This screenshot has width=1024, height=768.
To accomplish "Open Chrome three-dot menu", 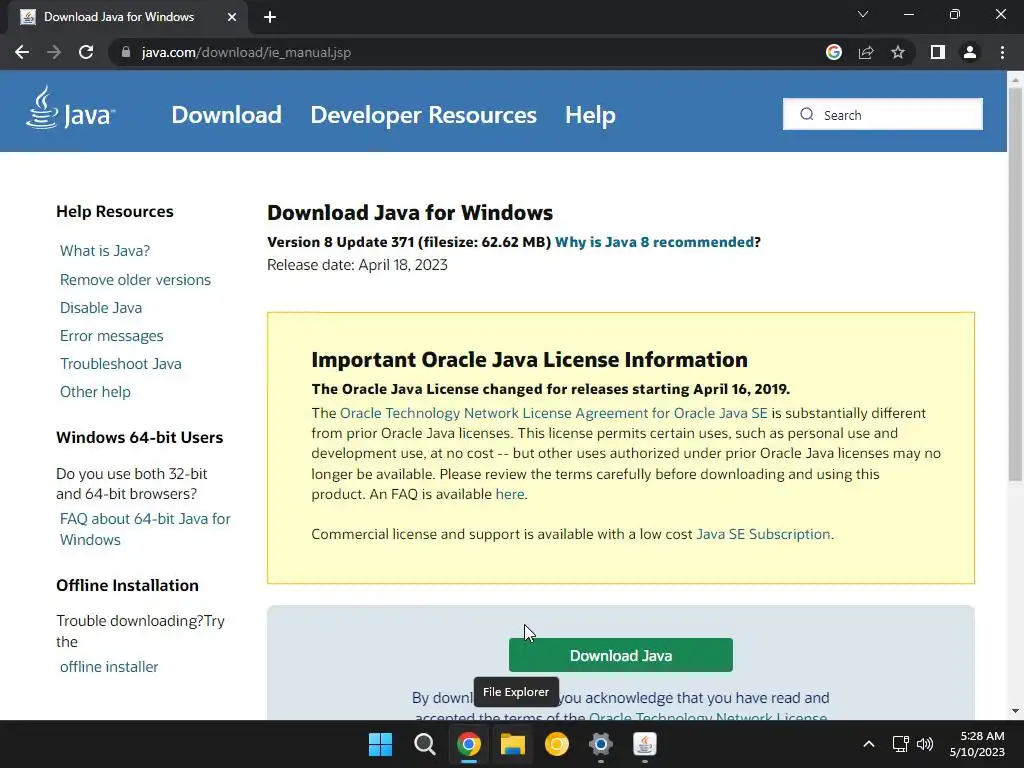I will coord(1002,52).
